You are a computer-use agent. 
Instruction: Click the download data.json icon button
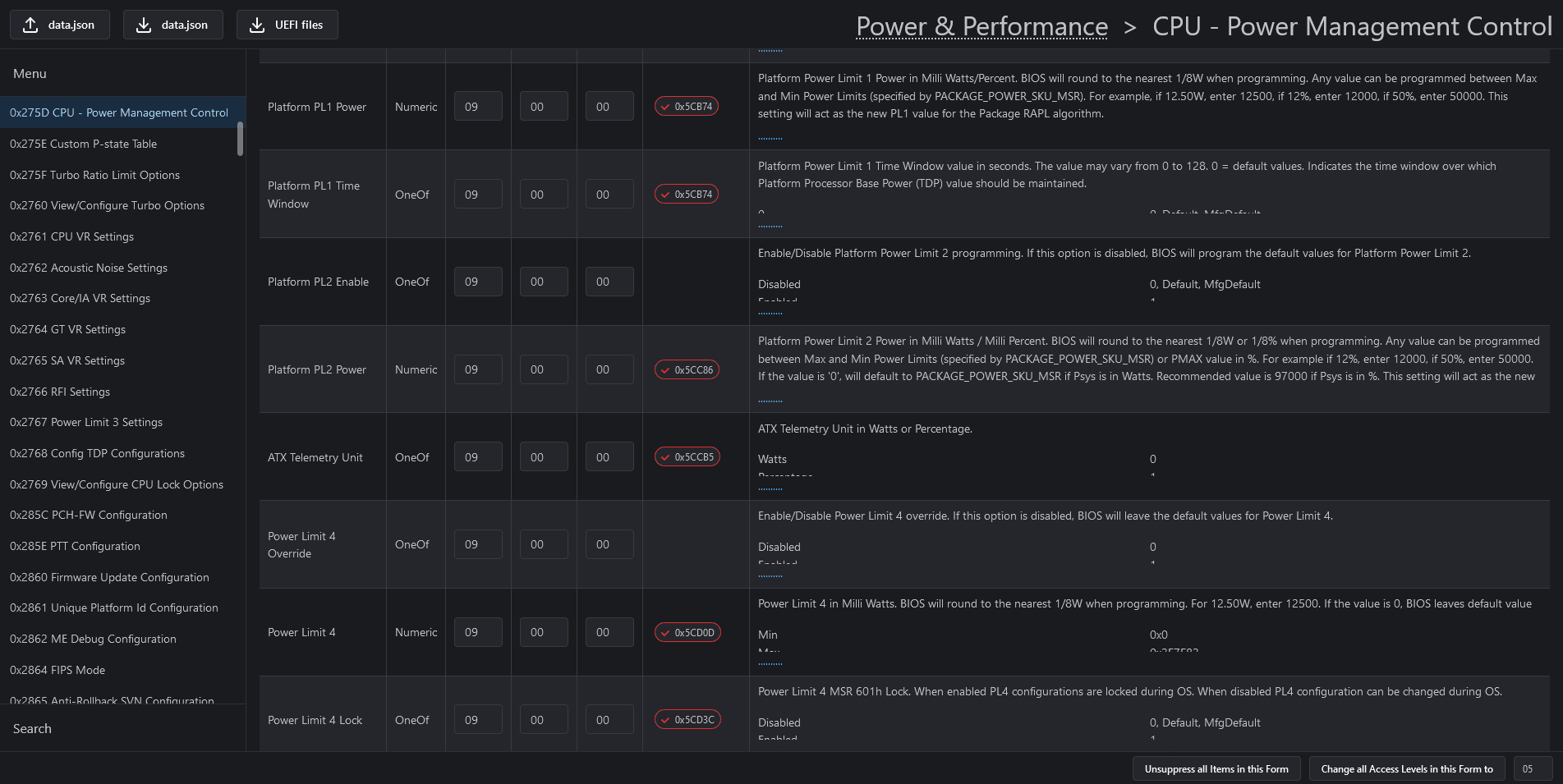pos(172,25)
